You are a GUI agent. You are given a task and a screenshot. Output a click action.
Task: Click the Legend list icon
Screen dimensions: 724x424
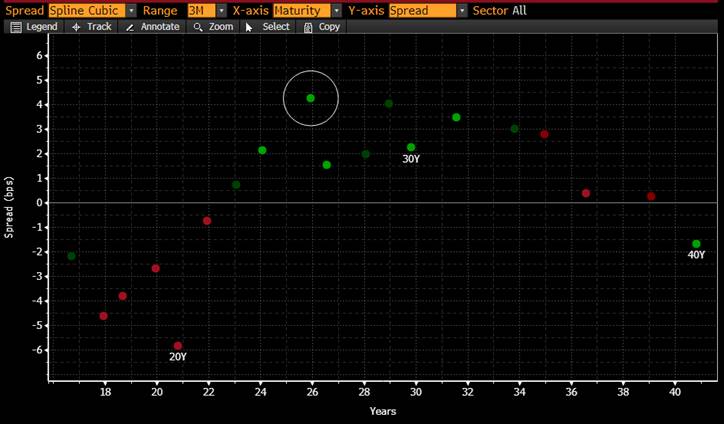click(x=16, y=27)
